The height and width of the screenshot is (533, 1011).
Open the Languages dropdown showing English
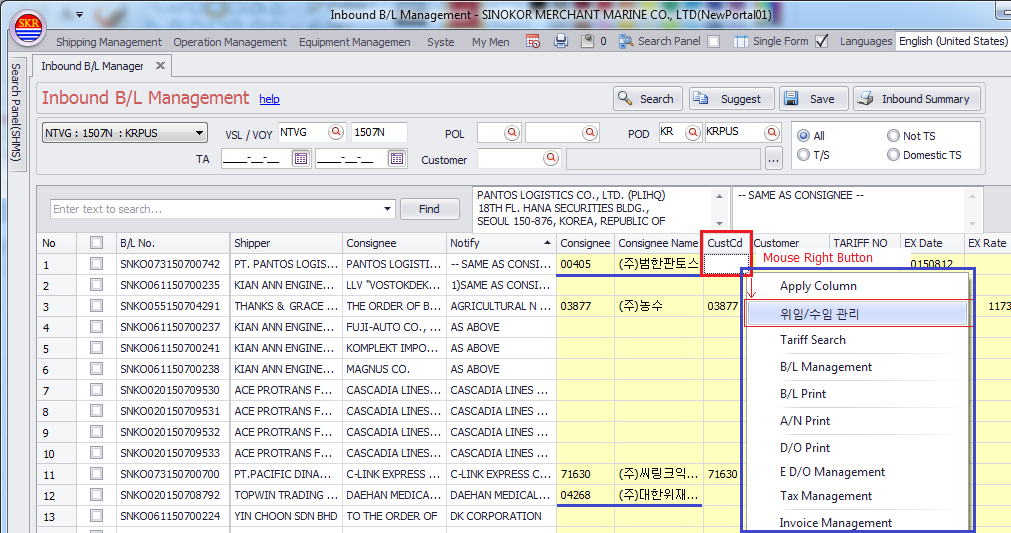click(953, 41)
